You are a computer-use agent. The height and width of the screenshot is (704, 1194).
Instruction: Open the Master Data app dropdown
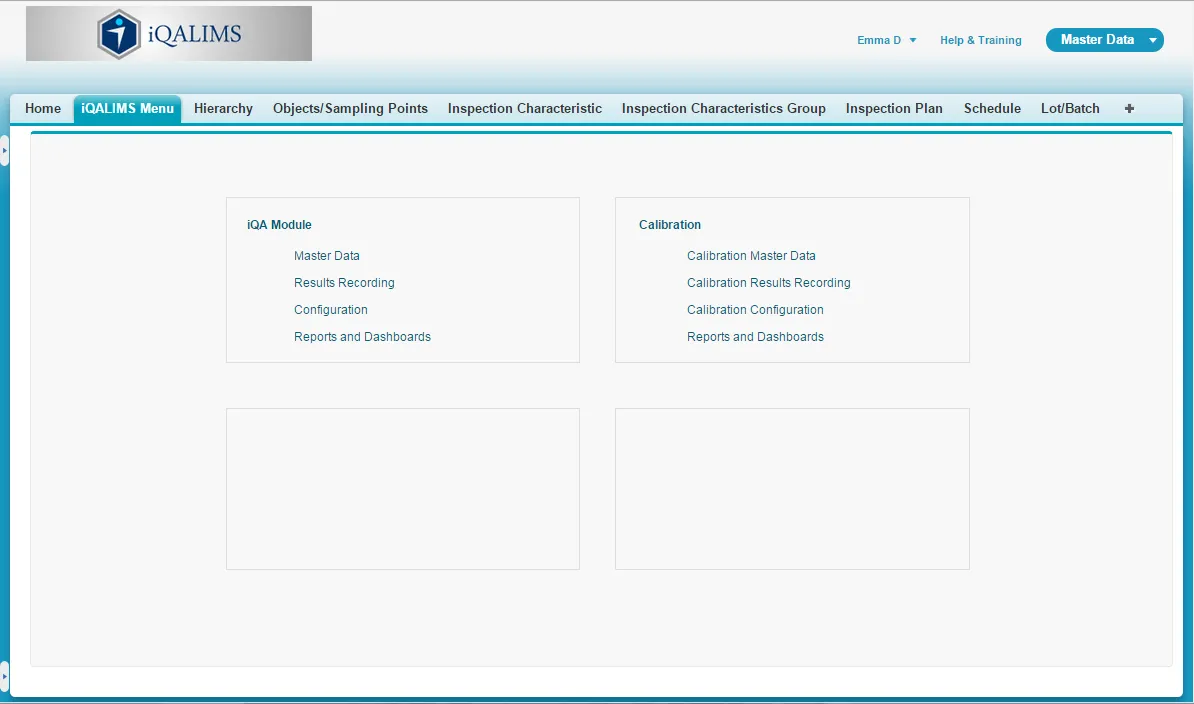pyautogui.click(x=1105, y=40)
